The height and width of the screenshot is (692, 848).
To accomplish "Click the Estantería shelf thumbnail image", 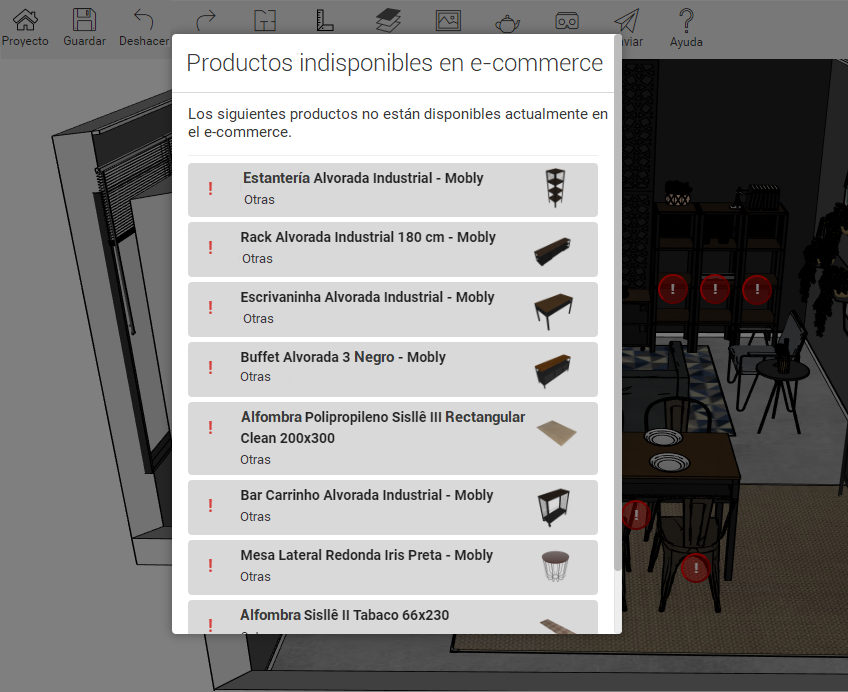I will (555, 188).
